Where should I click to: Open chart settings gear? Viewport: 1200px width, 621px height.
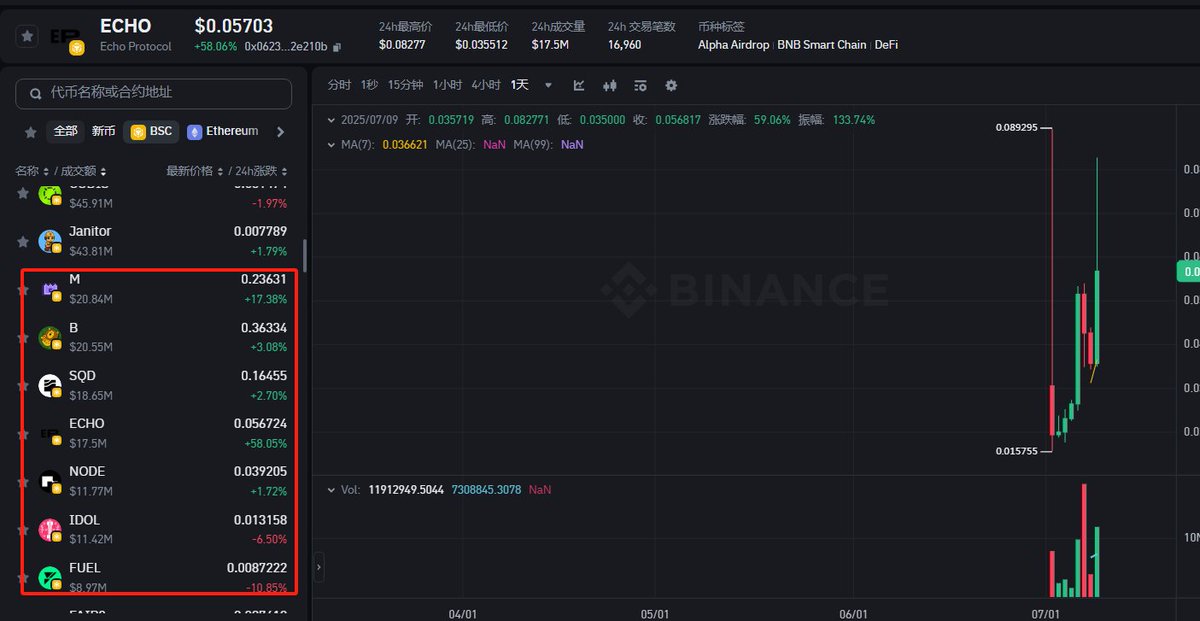[x=671, y=86]
